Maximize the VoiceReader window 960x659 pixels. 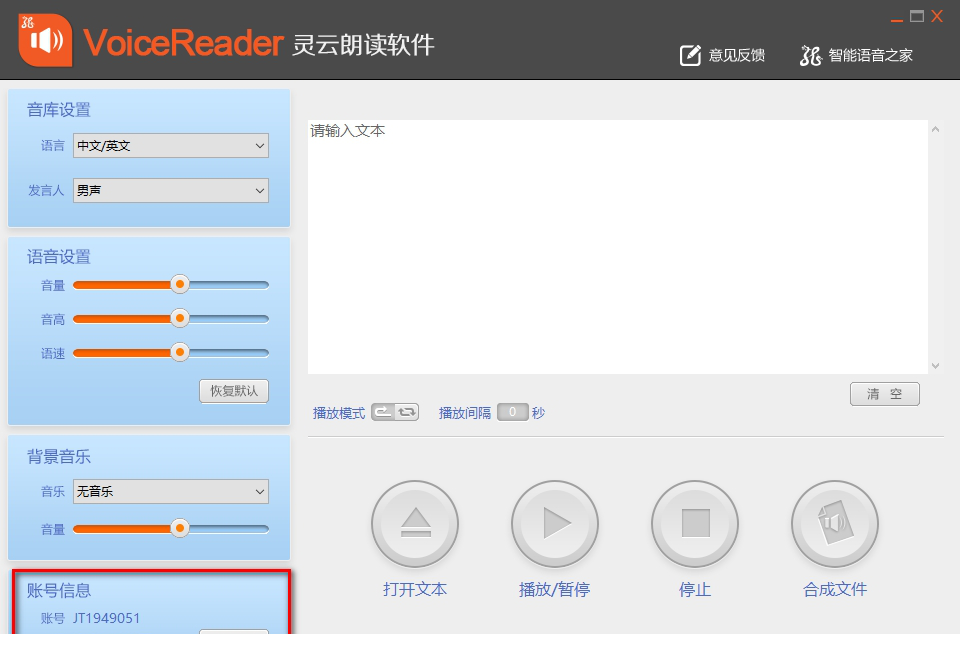click(x=917, y=17)
